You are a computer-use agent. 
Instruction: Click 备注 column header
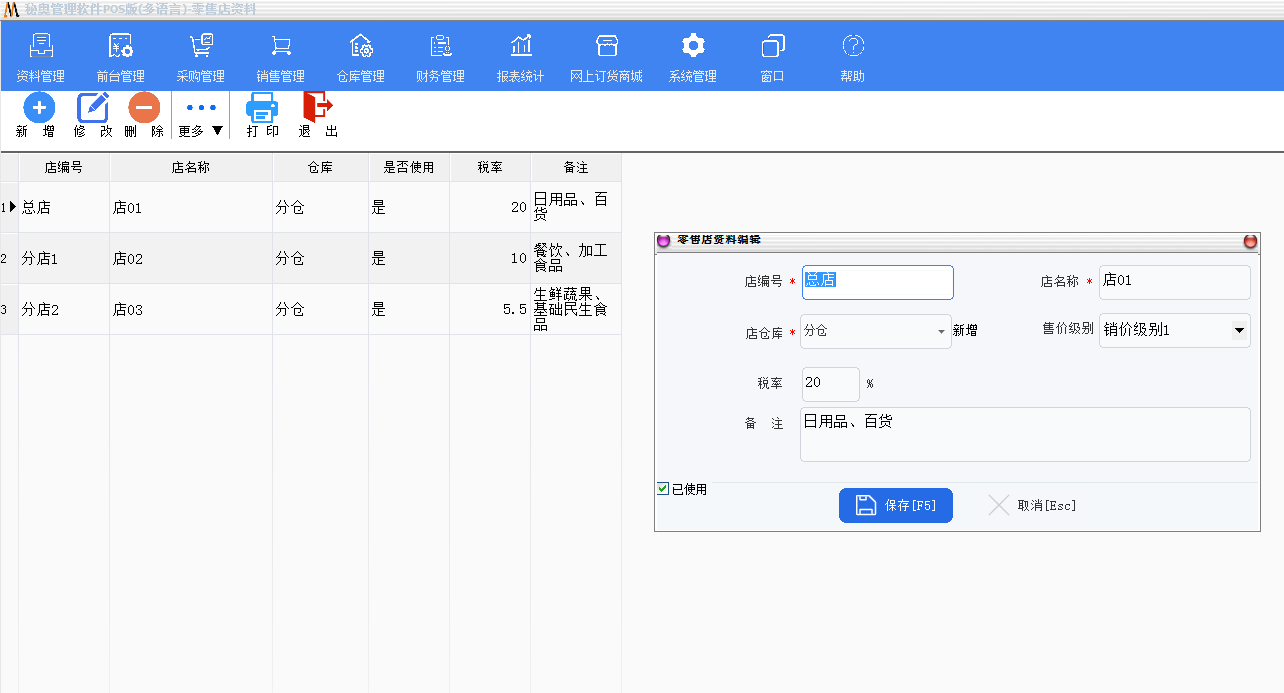[x=576, y=167]
